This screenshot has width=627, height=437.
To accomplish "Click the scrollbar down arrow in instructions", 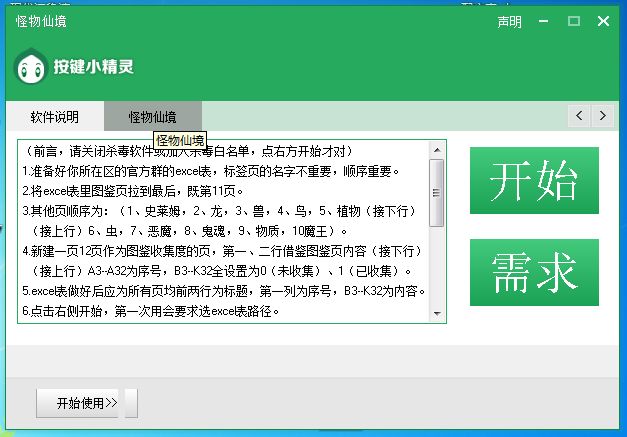I will (x=437, y=313).
